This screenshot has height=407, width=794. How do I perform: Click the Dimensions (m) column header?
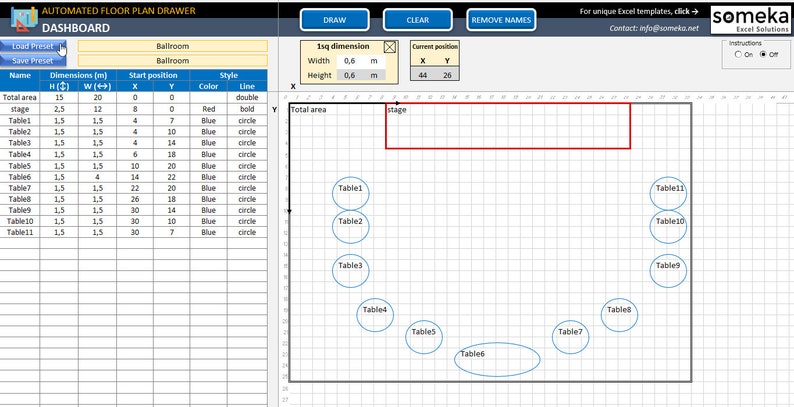(x=78, y=75)
